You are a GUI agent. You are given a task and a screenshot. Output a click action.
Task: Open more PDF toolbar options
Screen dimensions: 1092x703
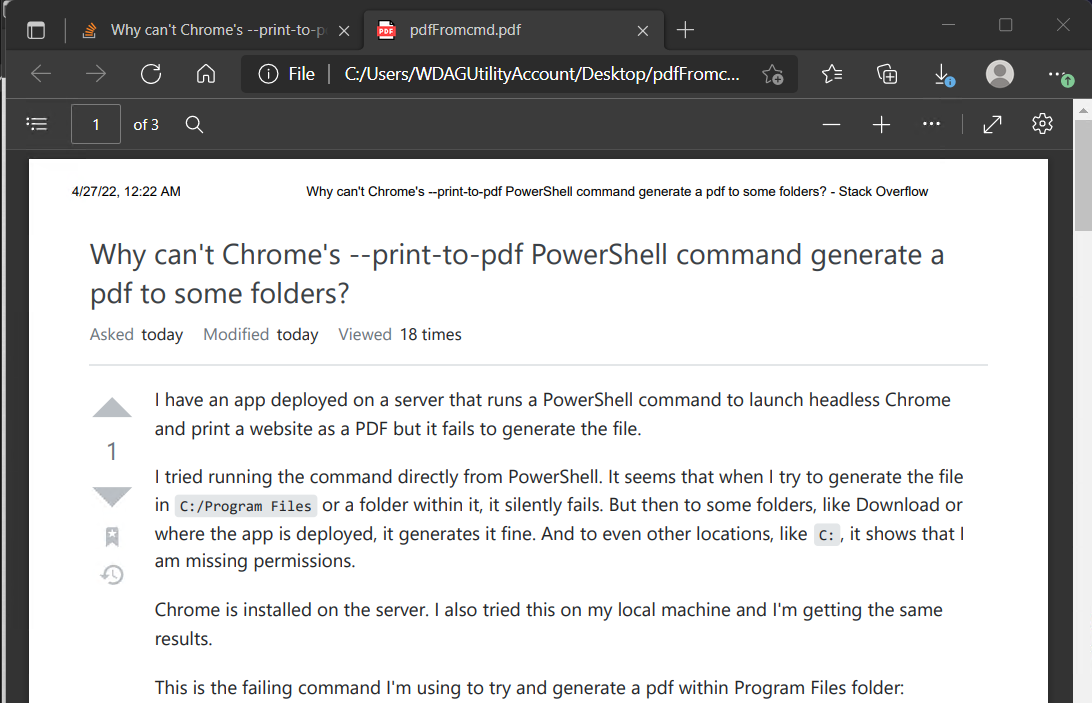tap(931, 124)
